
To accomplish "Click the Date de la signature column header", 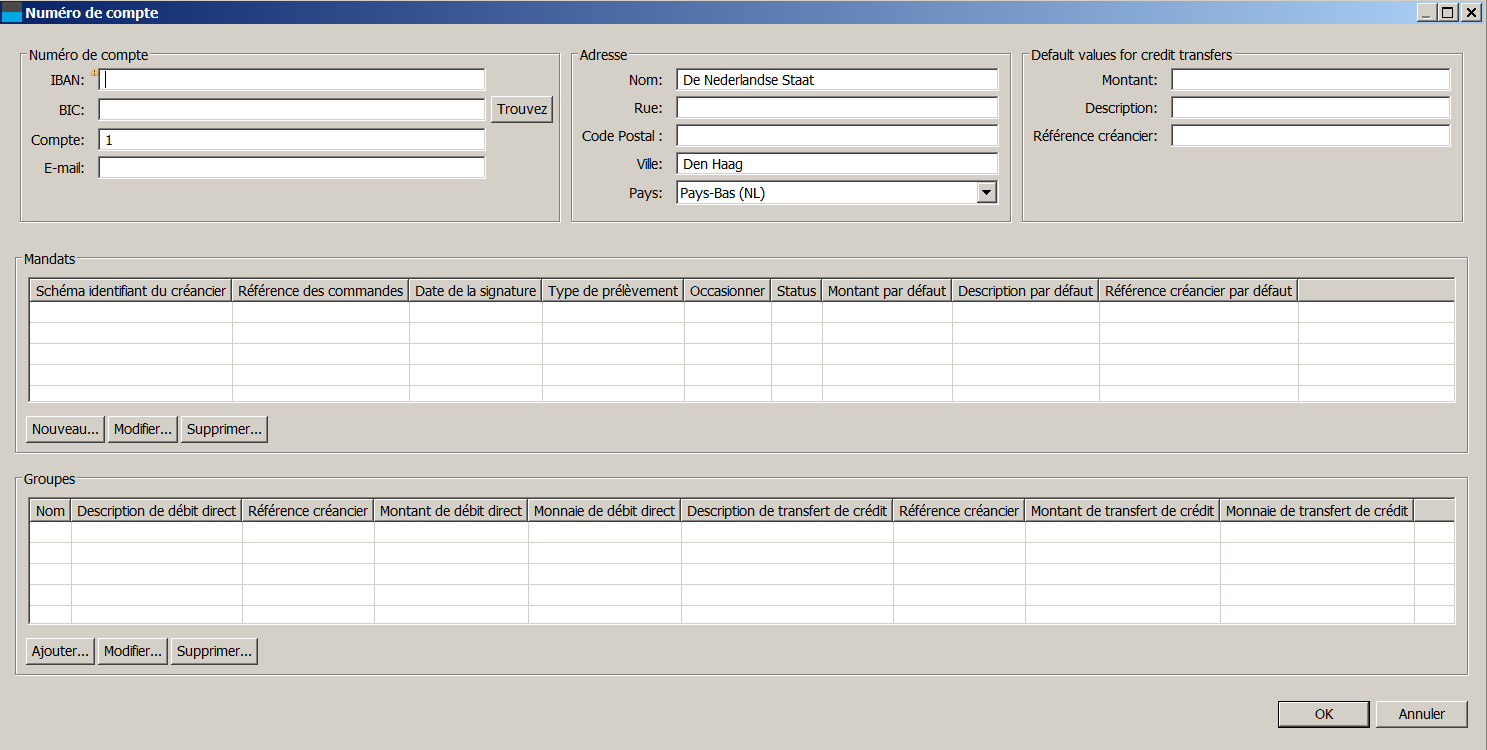I will [475, 291].
